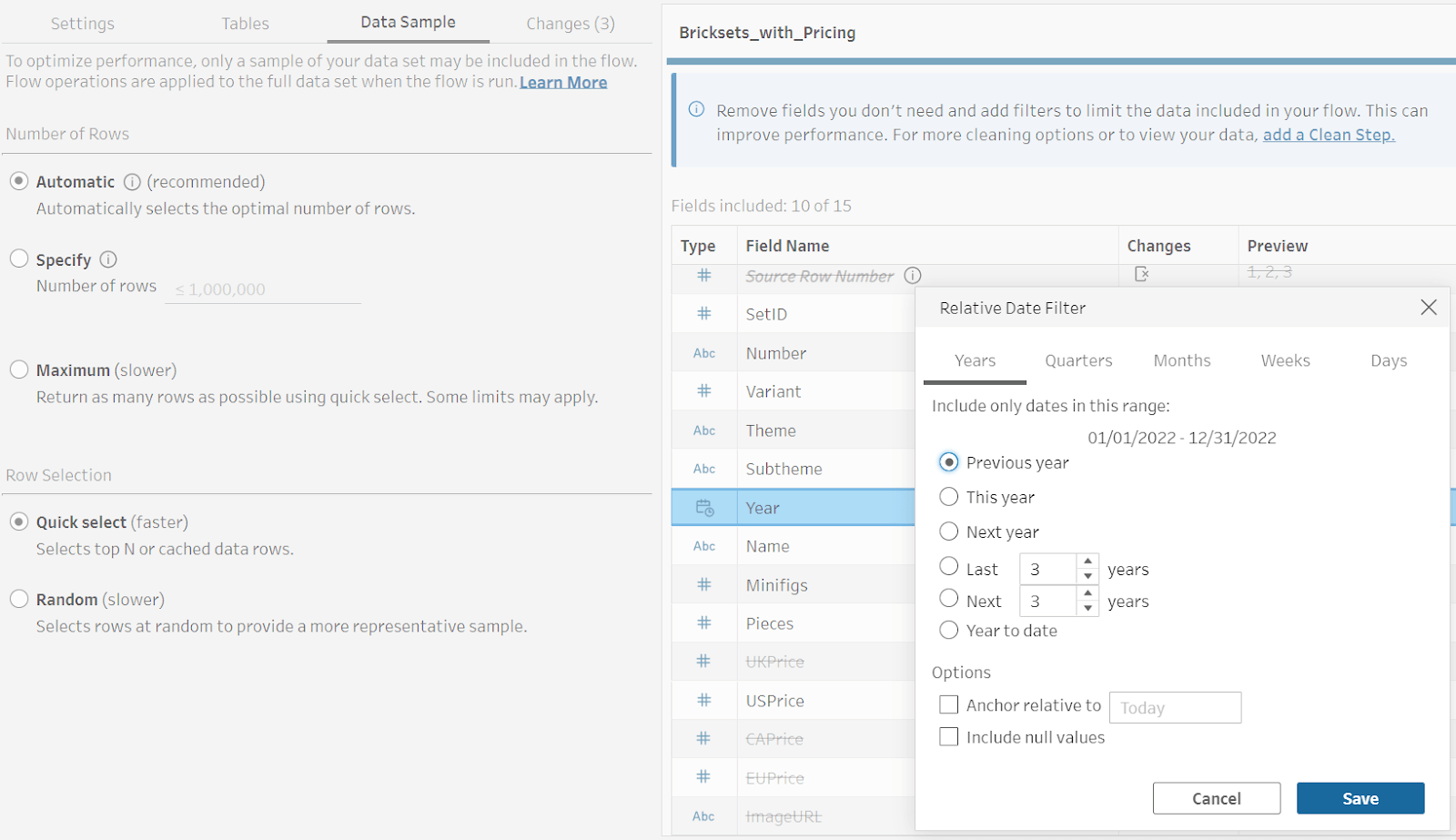The height and width of the screenshot is (840, 1456).
Task: Switch to the Months tab
Action: coord(1181,360)
